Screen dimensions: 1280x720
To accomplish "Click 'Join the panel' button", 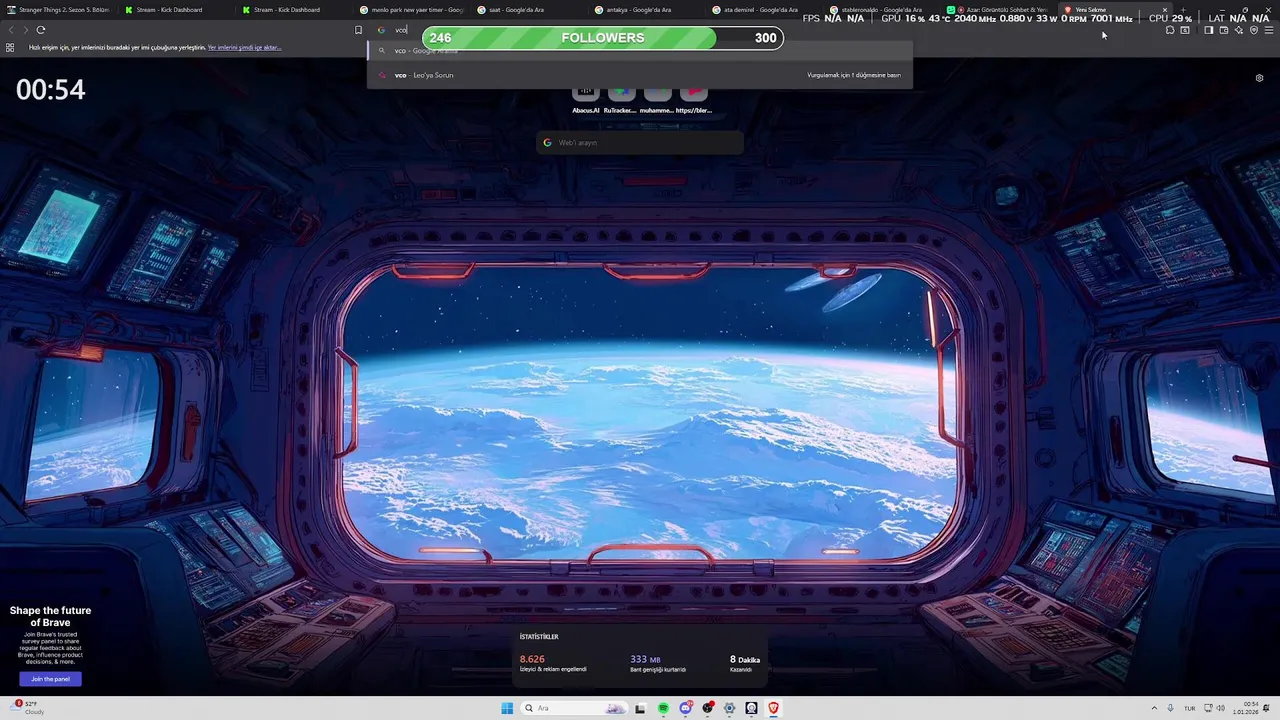I will click(50, 679).
